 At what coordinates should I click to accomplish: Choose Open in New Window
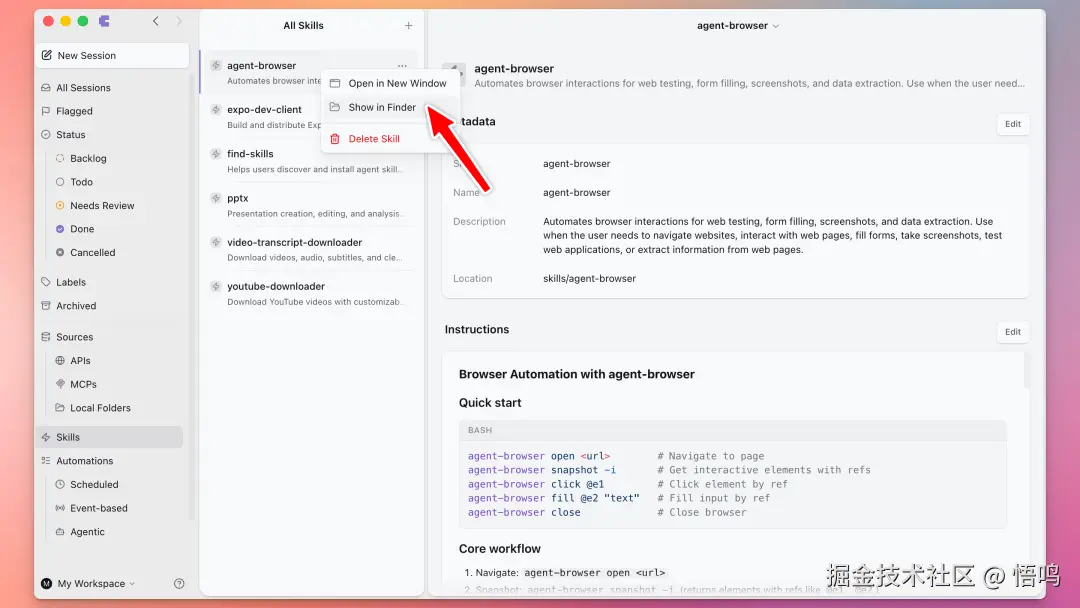[x=390, y=83]
